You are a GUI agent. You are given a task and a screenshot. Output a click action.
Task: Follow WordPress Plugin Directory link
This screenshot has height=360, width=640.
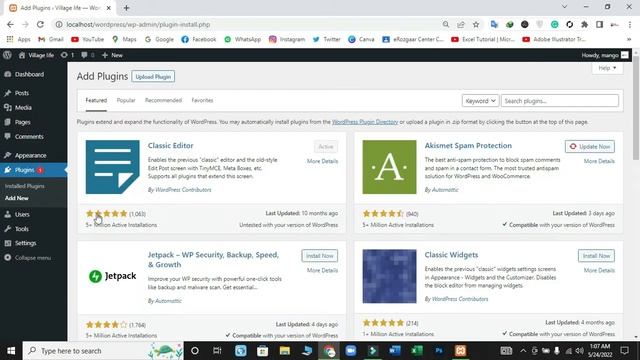[365, 122]
